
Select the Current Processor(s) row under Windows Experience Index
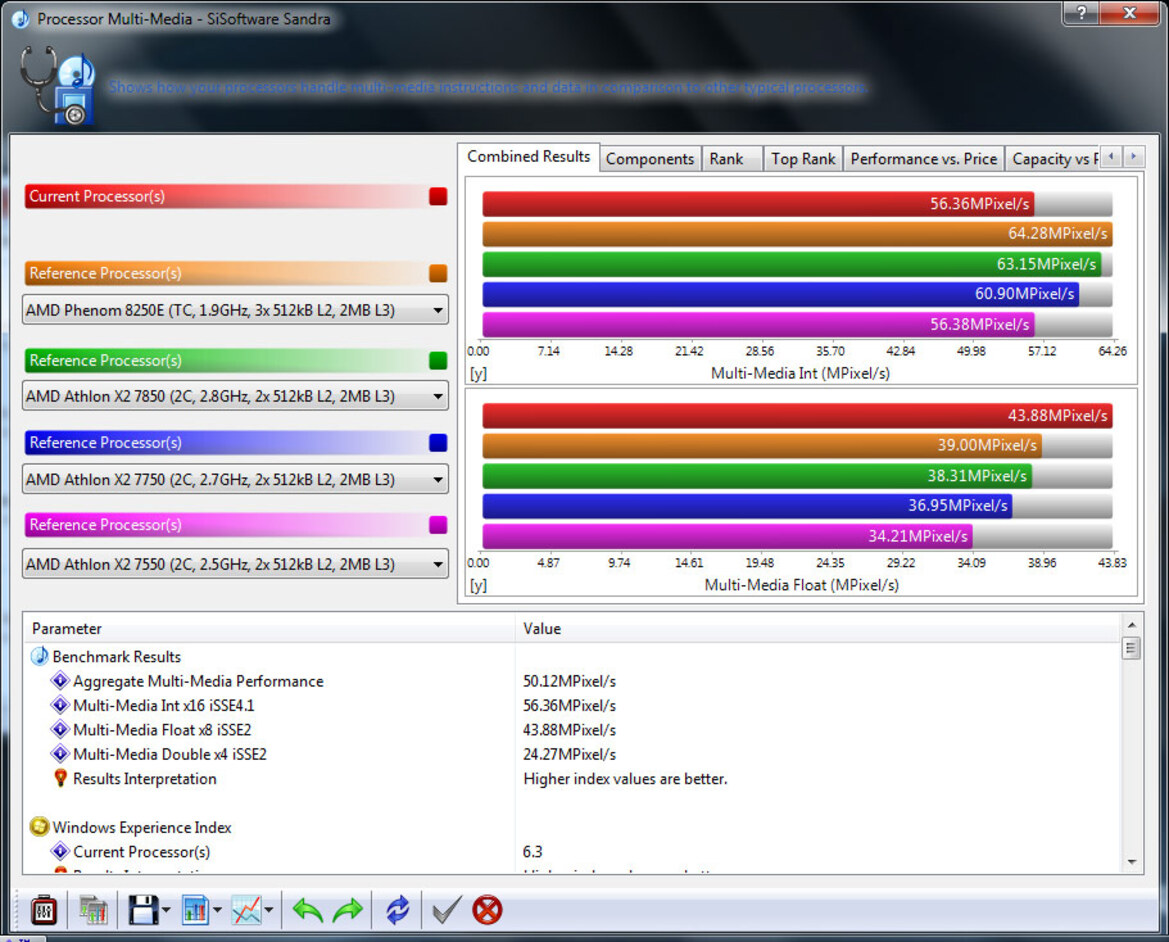click(x=572, y=851)
